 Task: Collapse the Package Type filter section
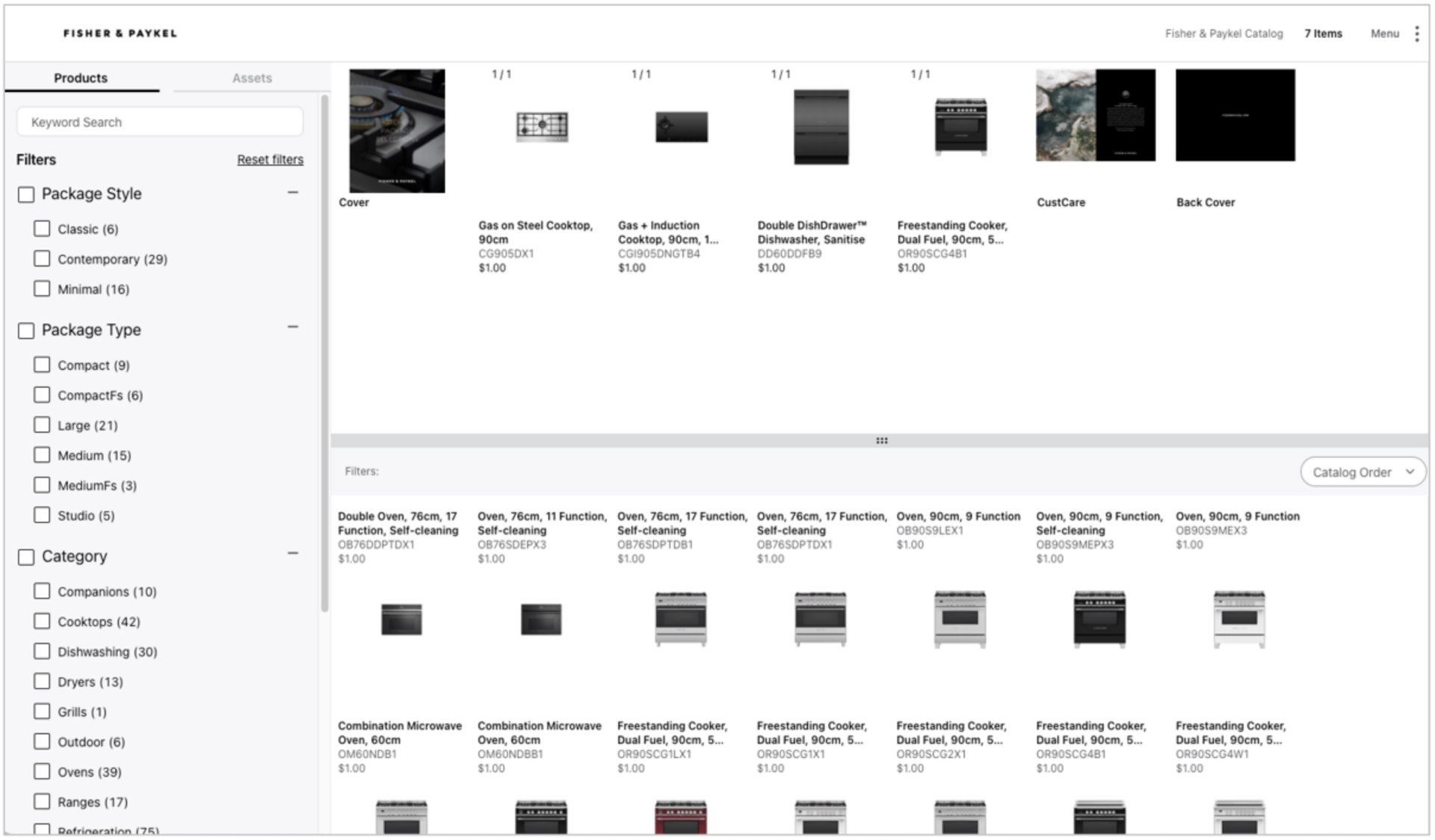[x=293, y=327]
